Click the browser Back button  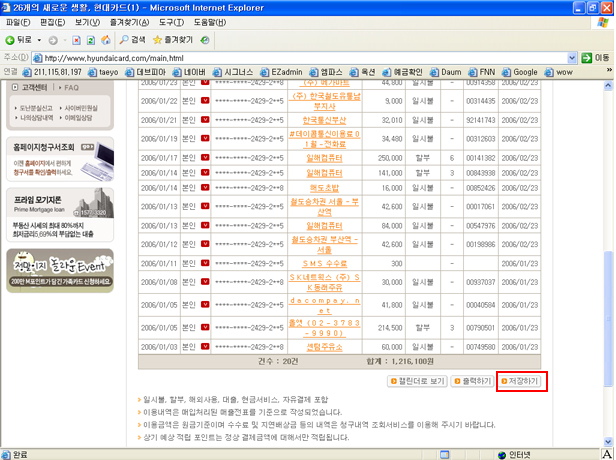point(20,40)
